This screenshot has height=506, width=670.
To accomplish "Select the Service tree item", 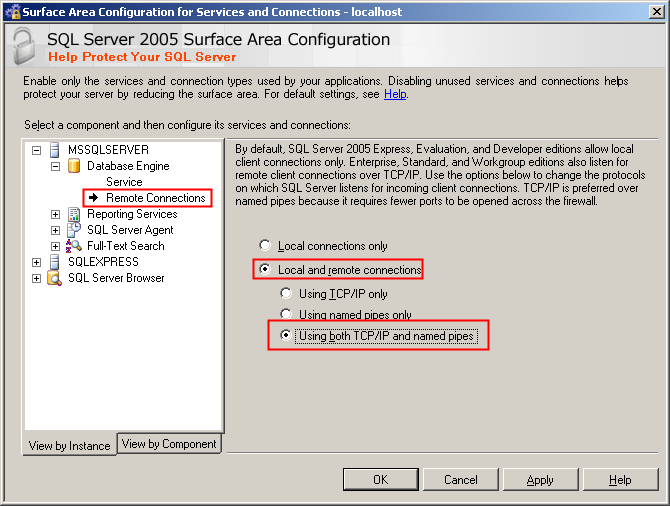I will (x=124, y=182).
